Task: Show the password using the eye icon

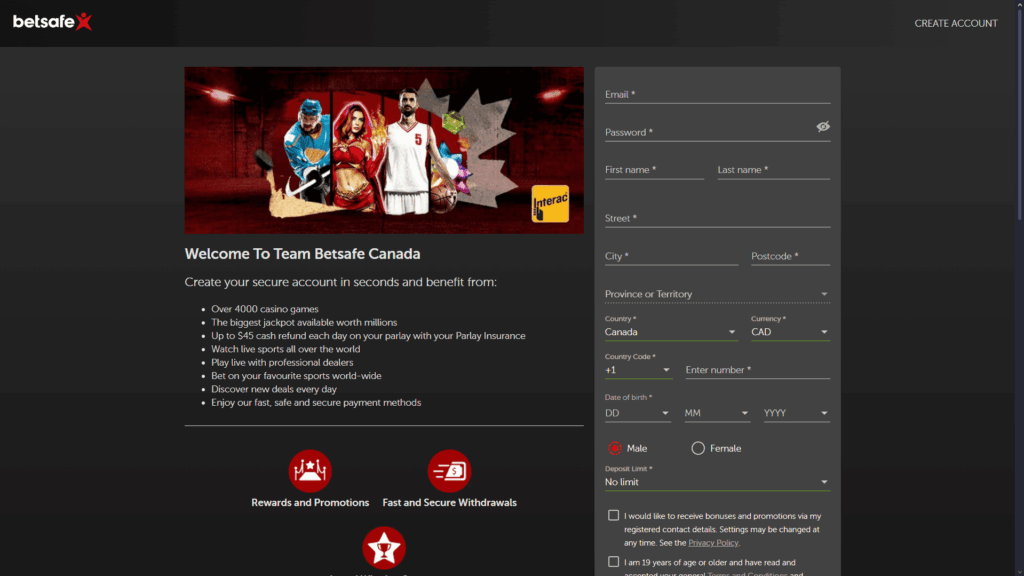Action: click(x=823, y=126)
